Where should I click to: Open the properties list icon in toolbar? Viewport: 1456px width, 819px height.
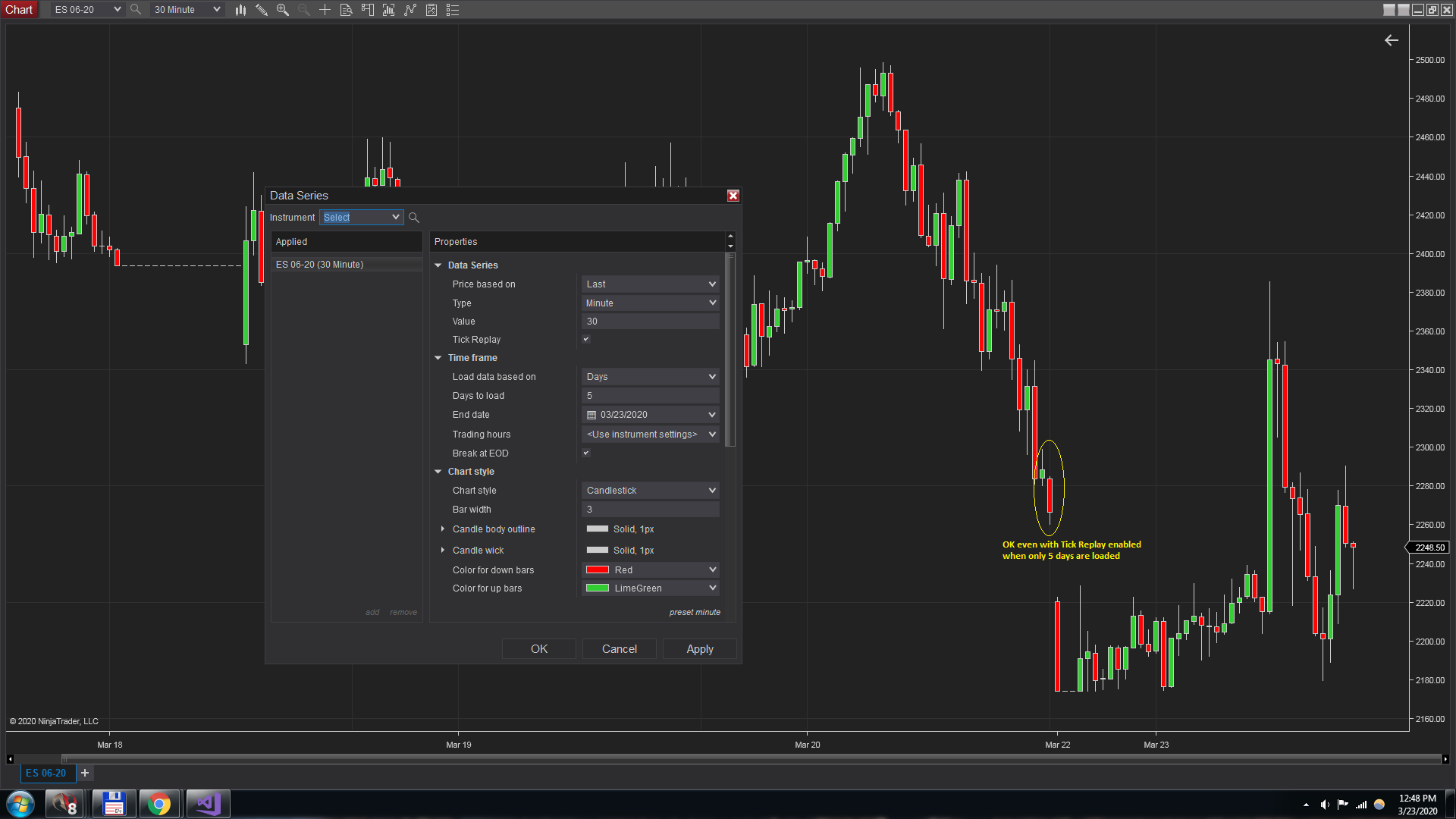tap(453, 10)
